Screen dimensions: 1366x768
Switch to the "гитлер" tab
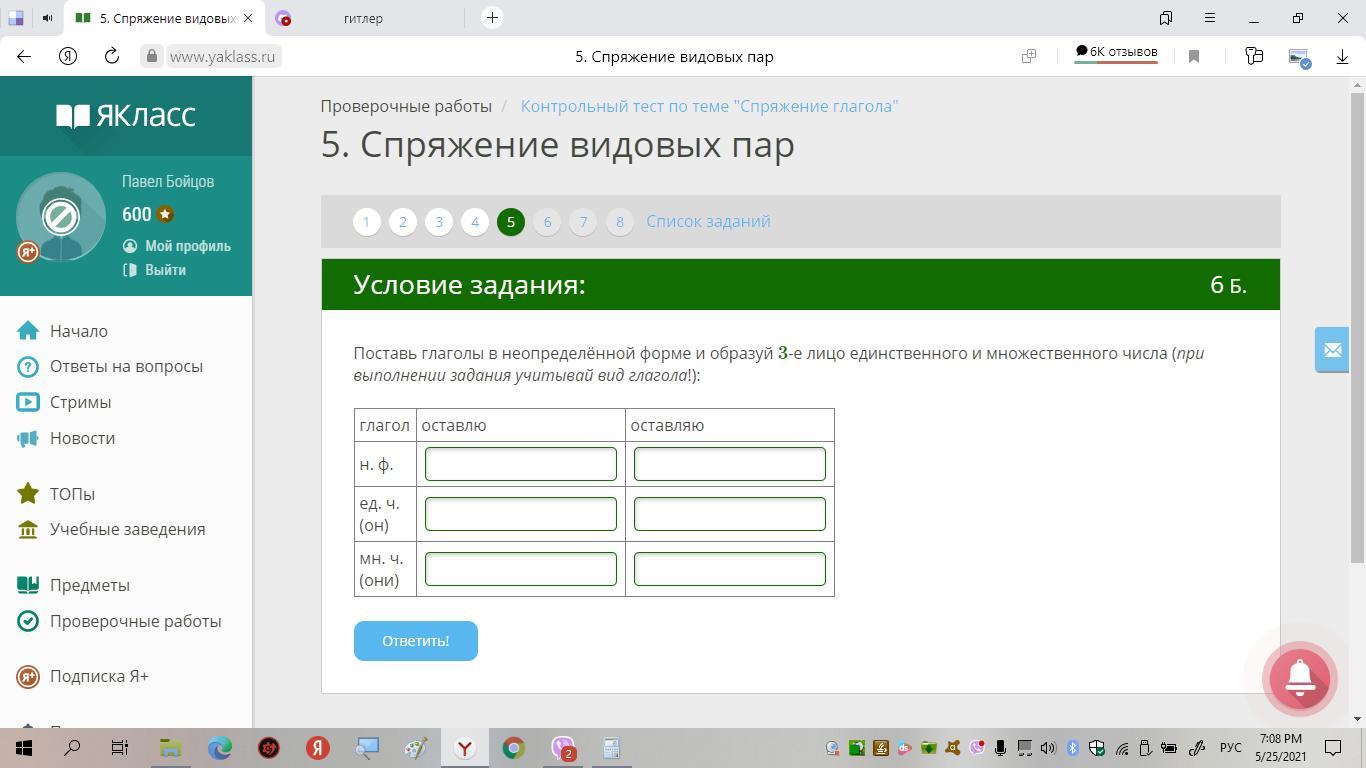pyautogui.click(x=362, y=18)
